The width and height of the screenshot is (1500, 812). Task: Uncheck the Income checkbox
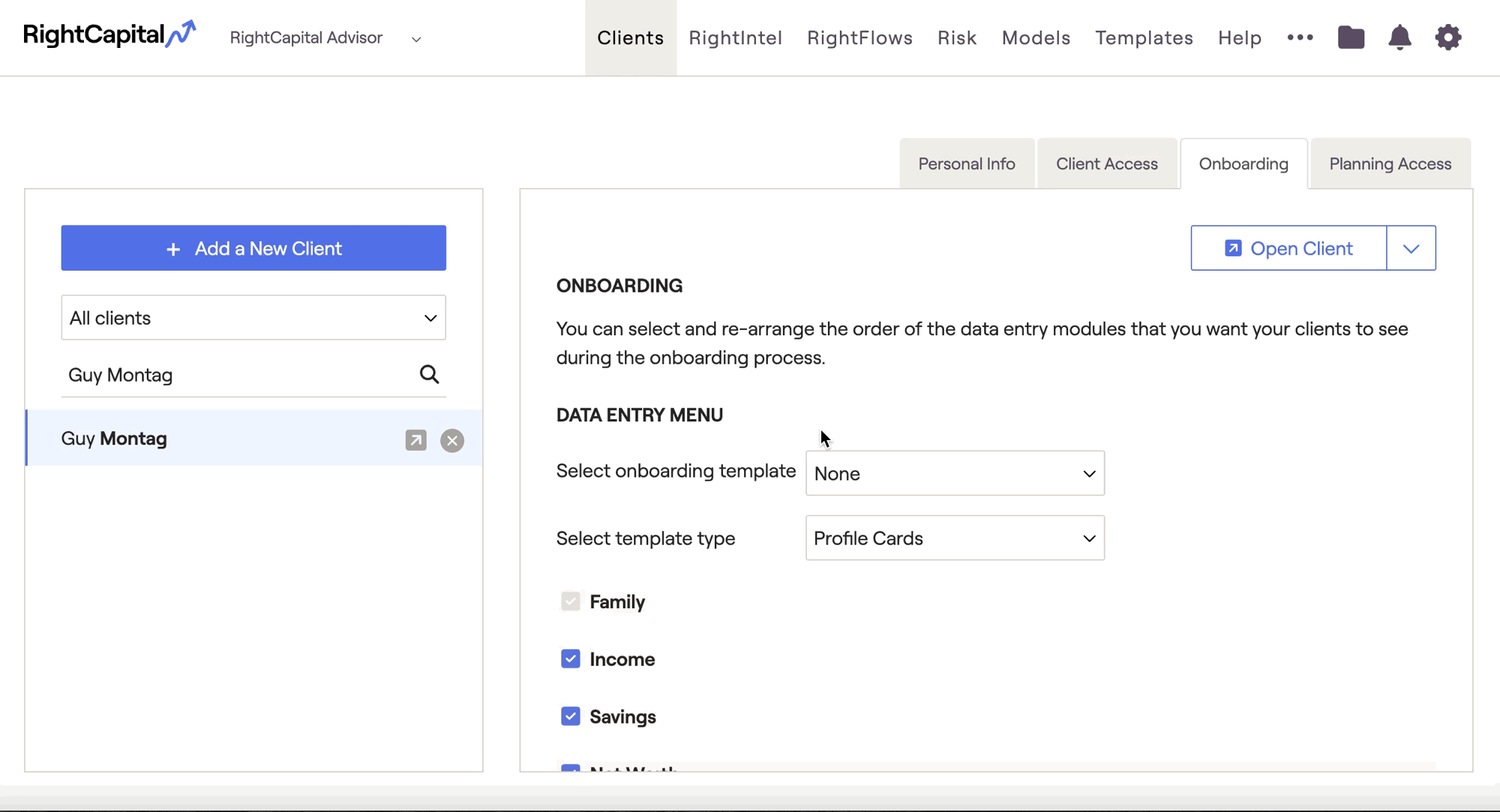coord(571,658)
